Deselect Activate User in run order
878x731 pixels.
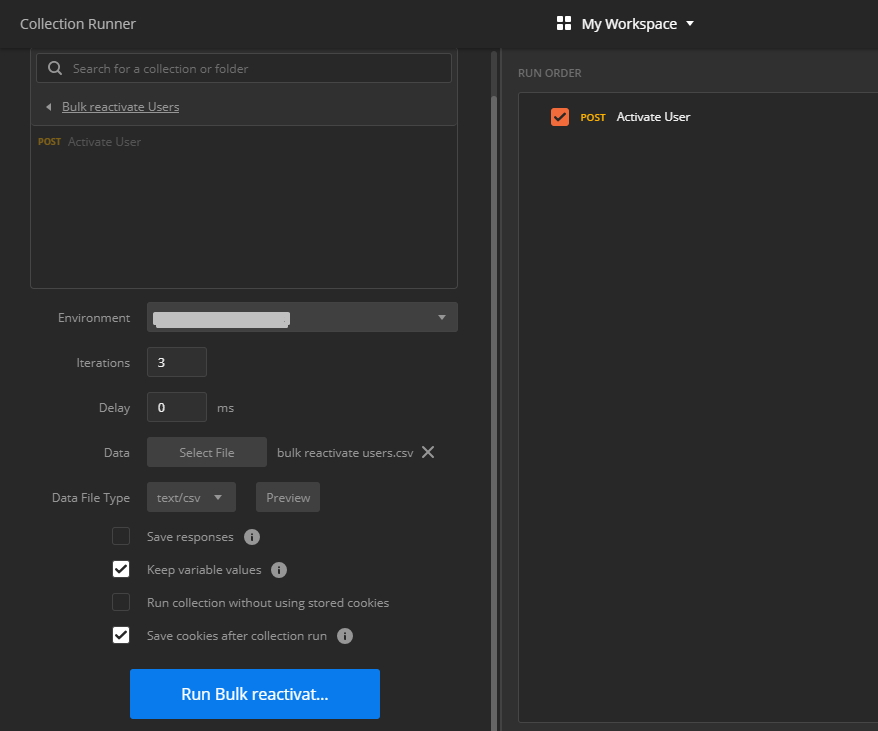click(560, 117)
